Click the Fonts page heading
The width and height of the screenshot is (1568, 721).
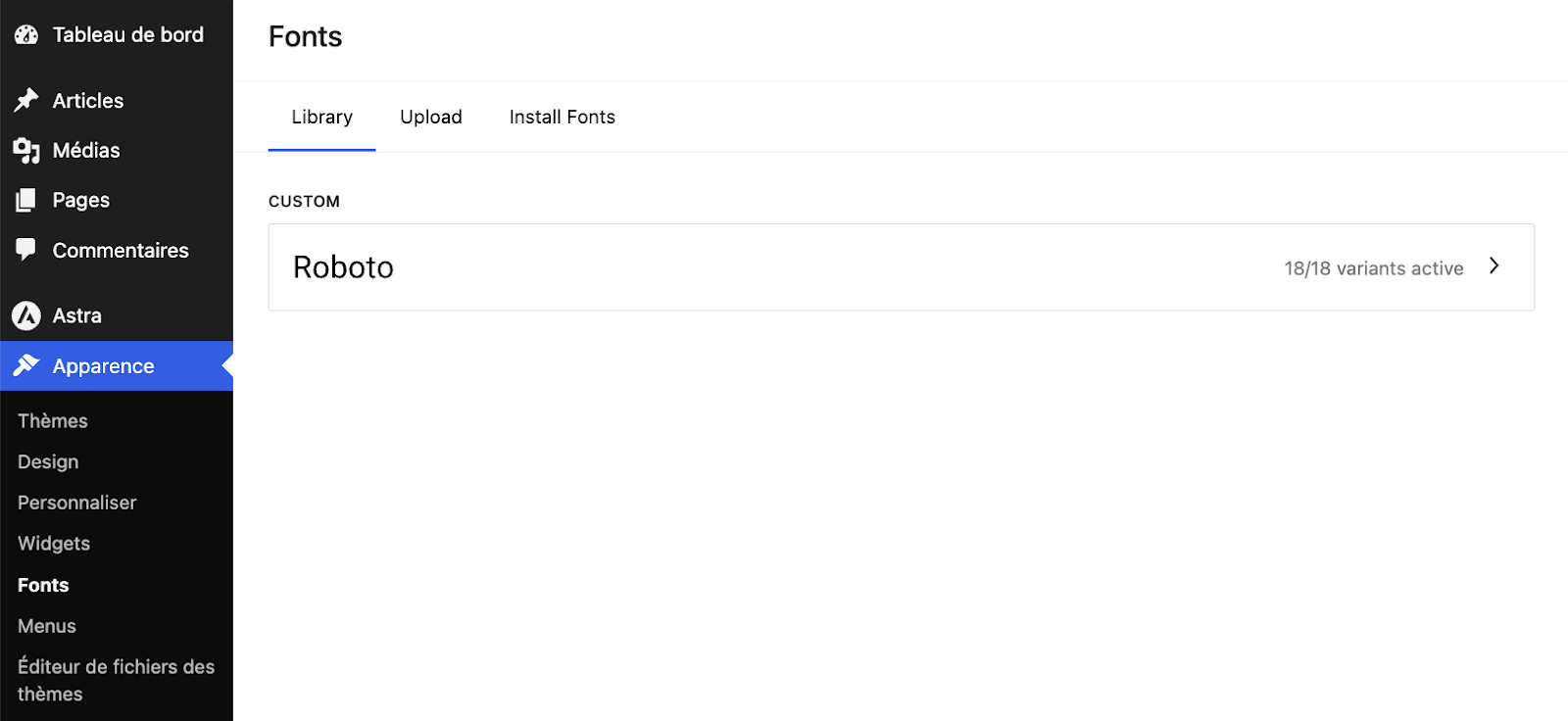(306, 37)
